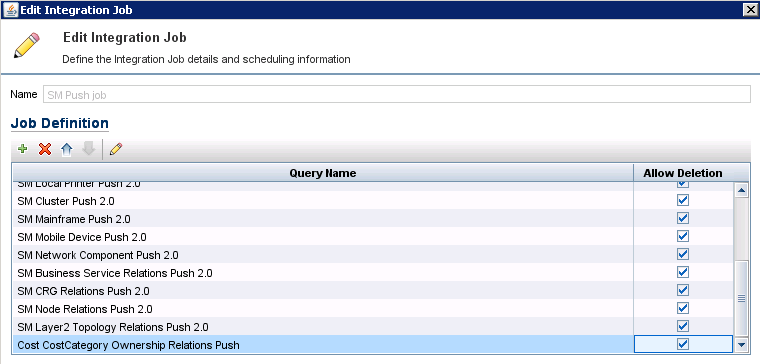Image resolution: width=760 pixels, height=364 pixels.
Task: Click the green plus Add query icon
Action: pos(22,149)
